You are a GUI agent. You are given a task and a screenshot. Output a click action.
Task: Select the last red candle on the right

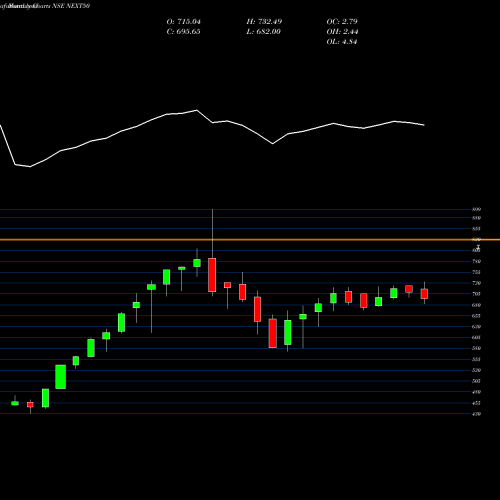424,294
